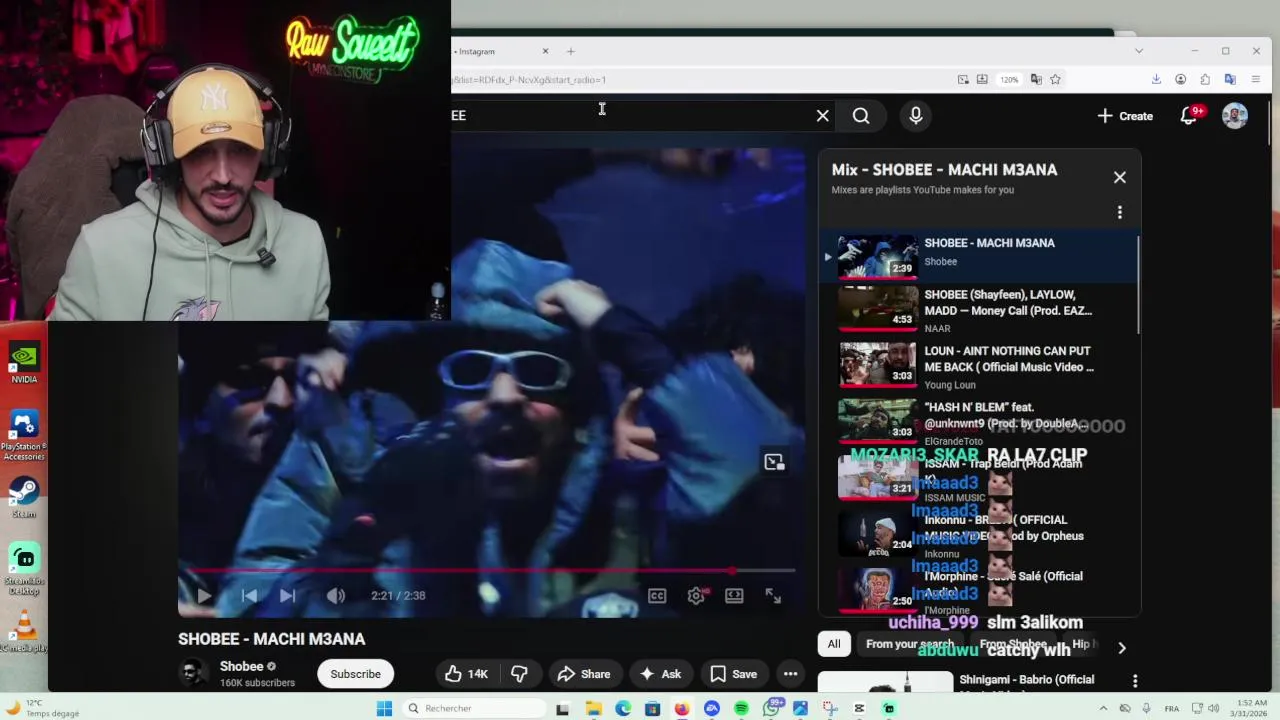
Task: Click into the YouTube search field
Action: [630, 116]
